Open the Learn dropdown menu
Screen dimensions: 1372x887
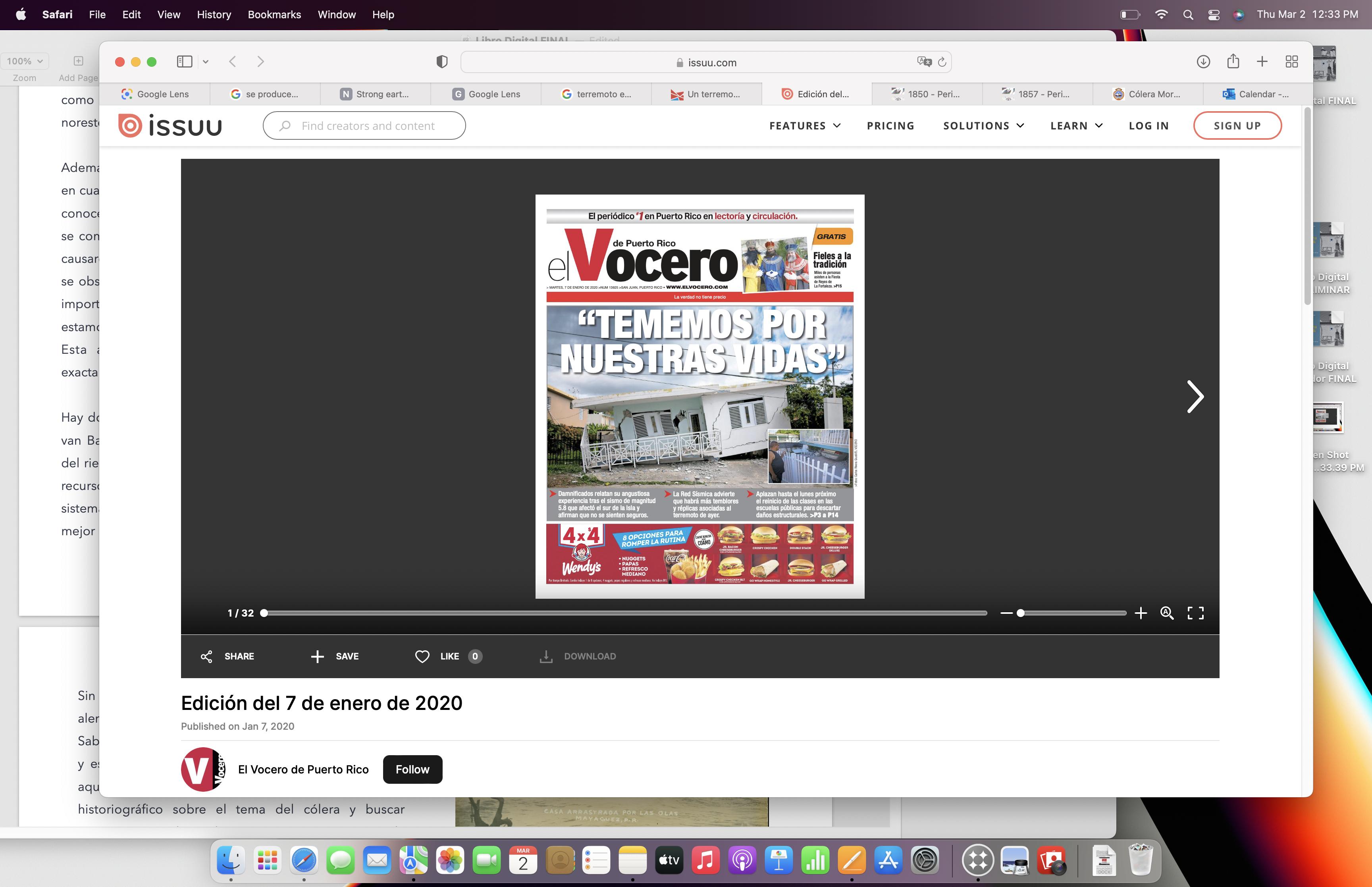tap(1075, 125)
